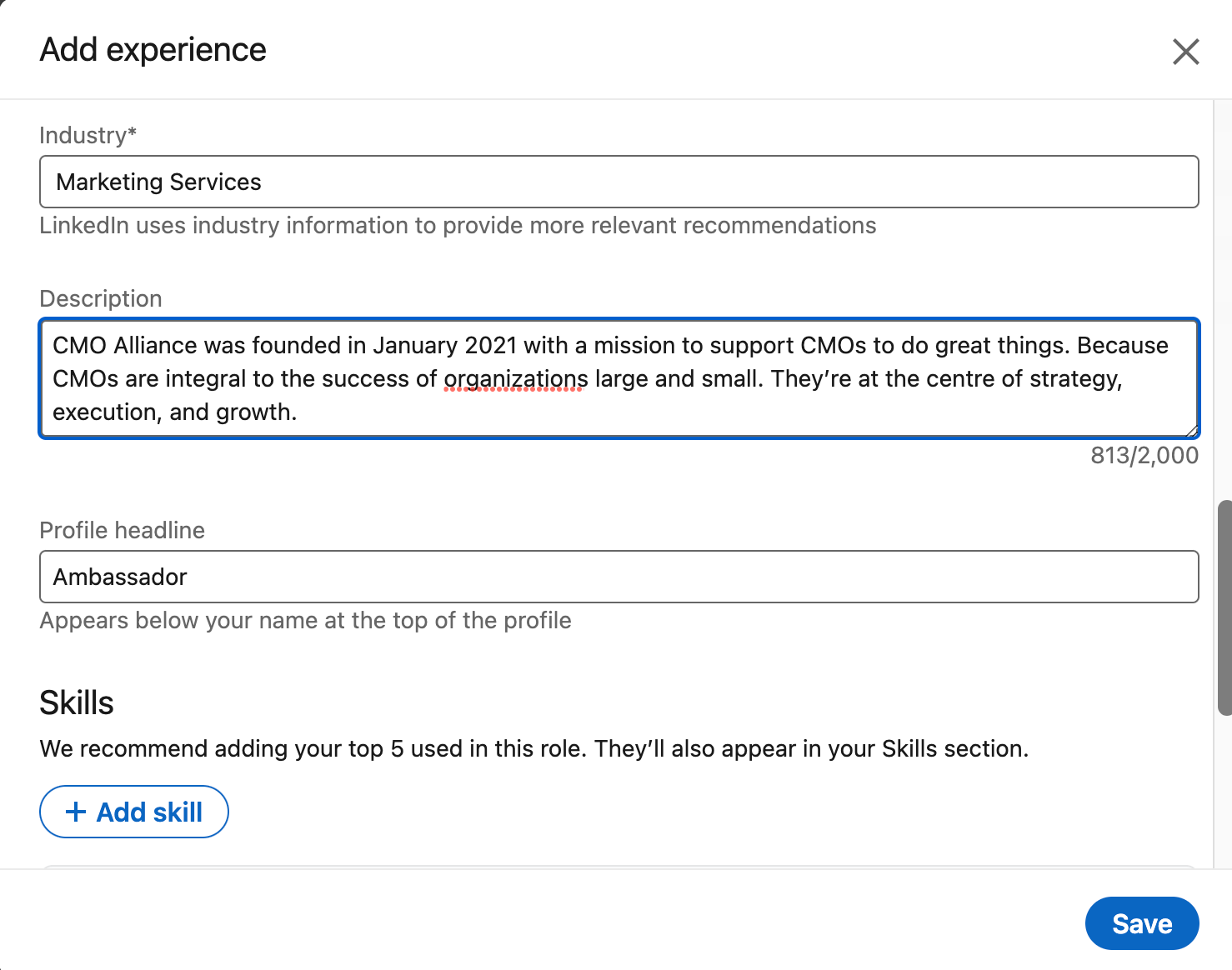Click the LinkedIn industry information helper text
This screenshot has height=970, width=1232.
coord(458,225)
